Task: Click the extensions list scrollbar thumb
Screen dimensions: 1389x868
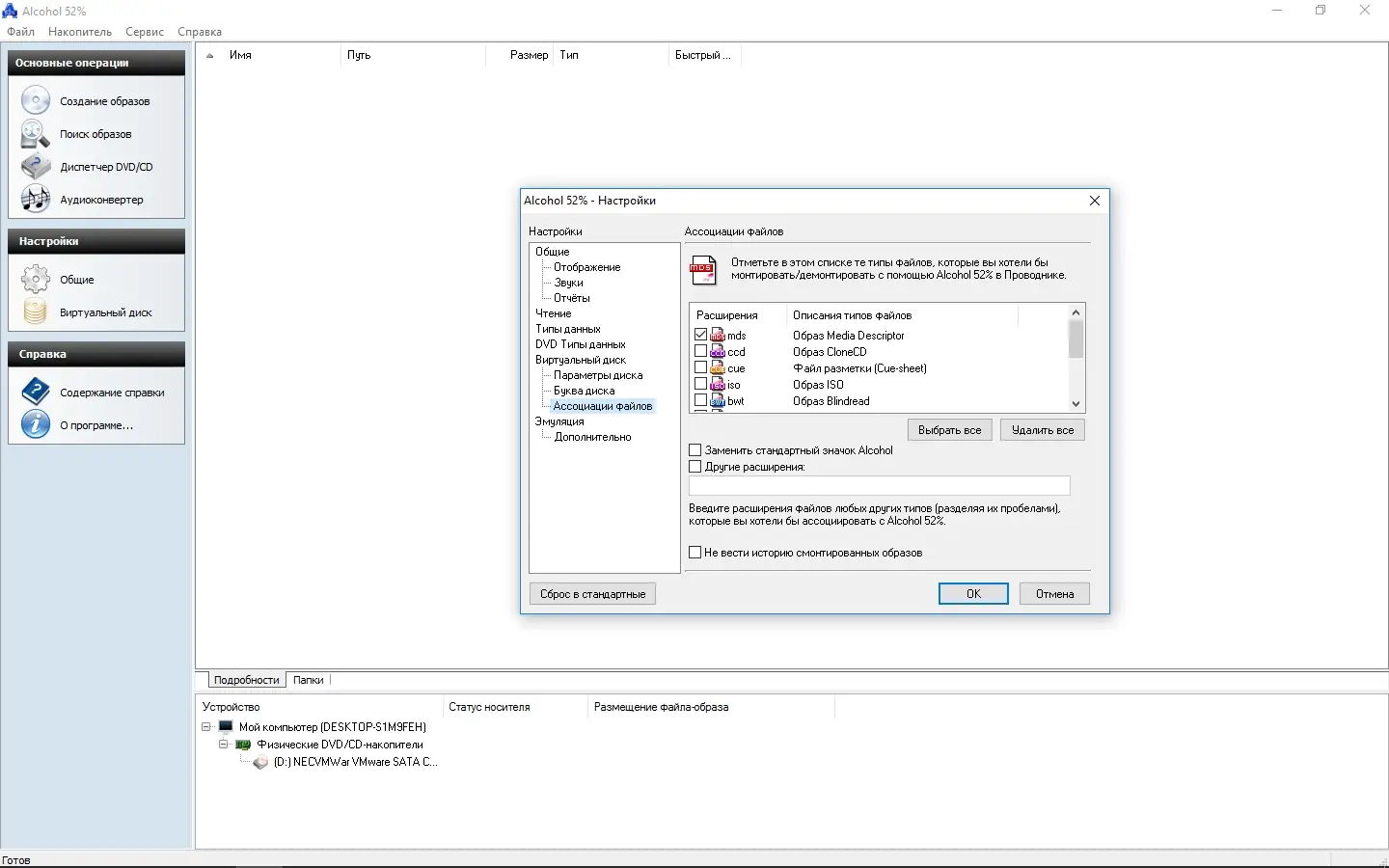Action: (1076, 339)
